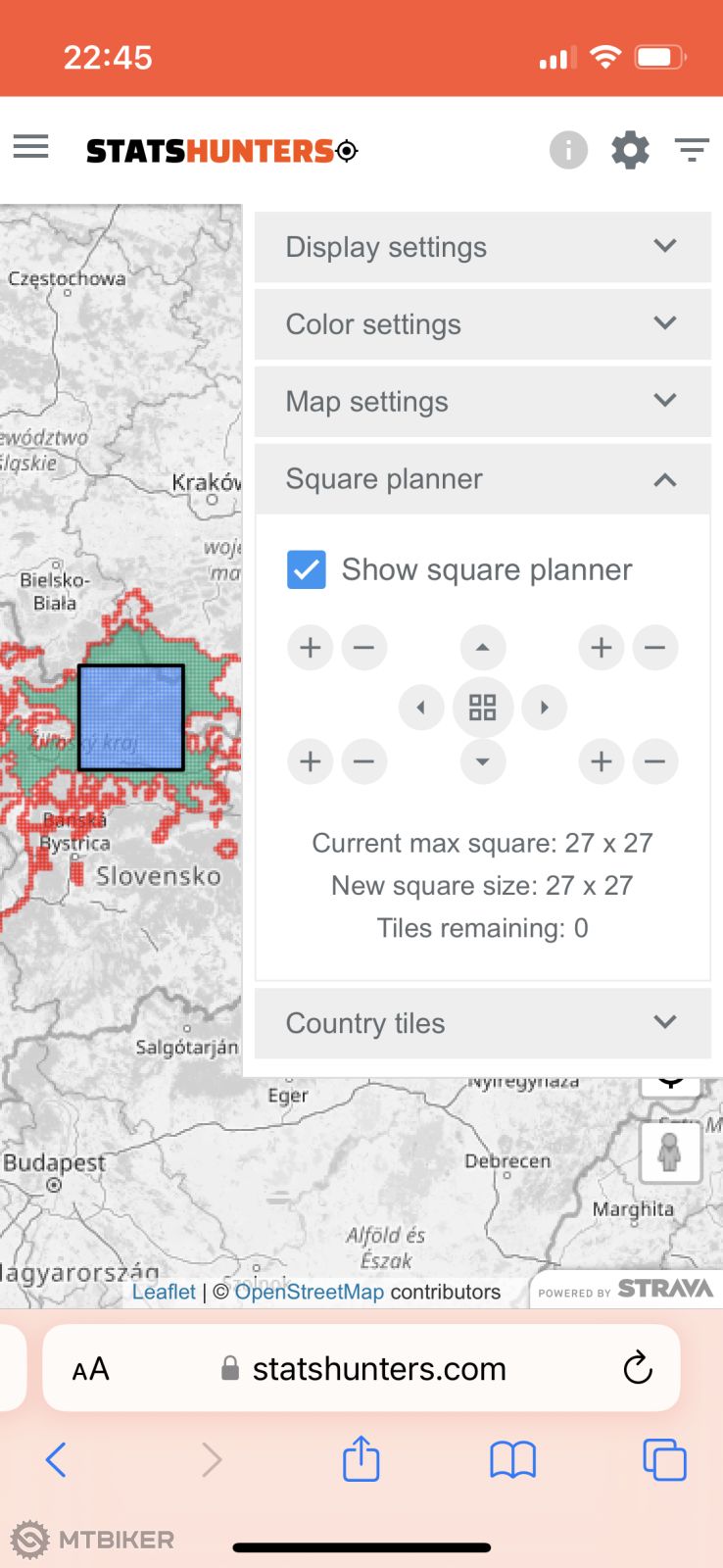Move square planner right with arrow

(x=545, y=708)
